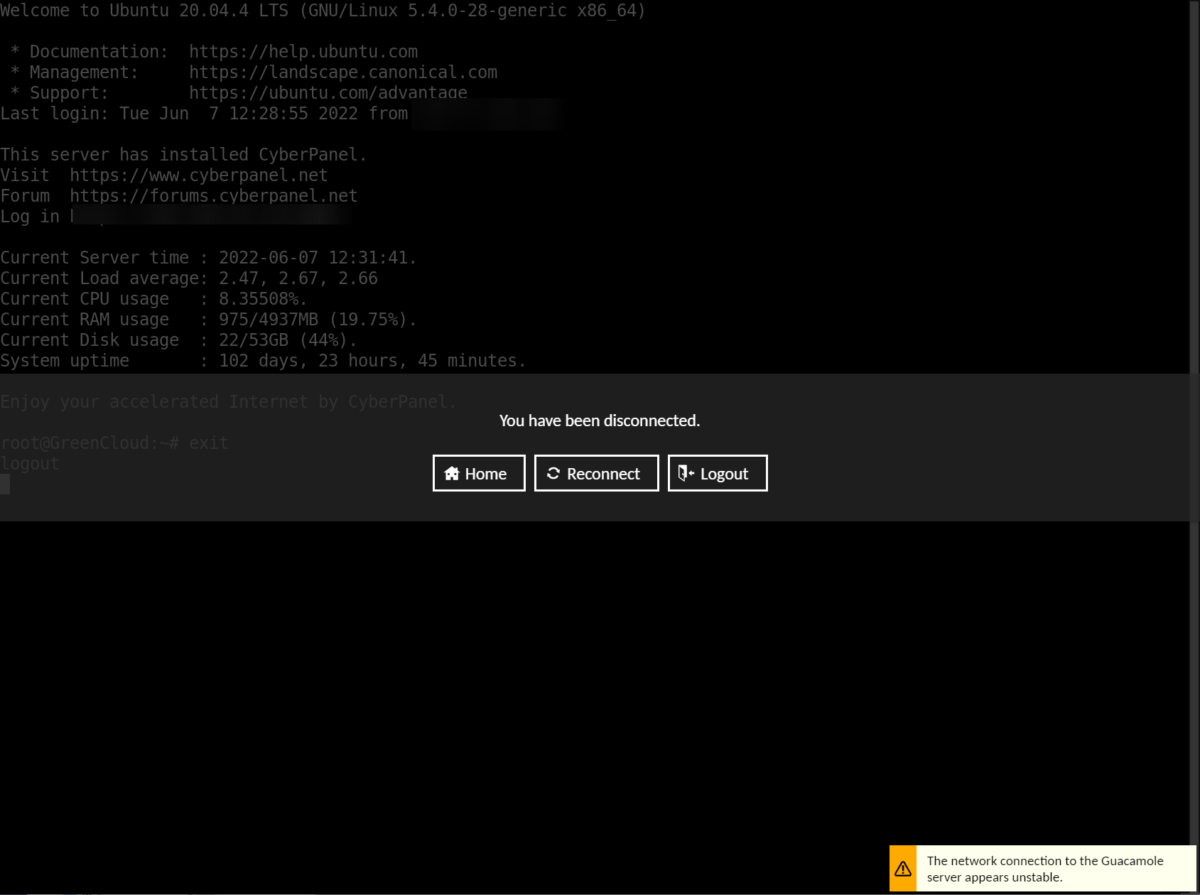Click the System uptime line in the terminal
The height and width of the screenshot is (895, 1200).
tap(263, 360)
